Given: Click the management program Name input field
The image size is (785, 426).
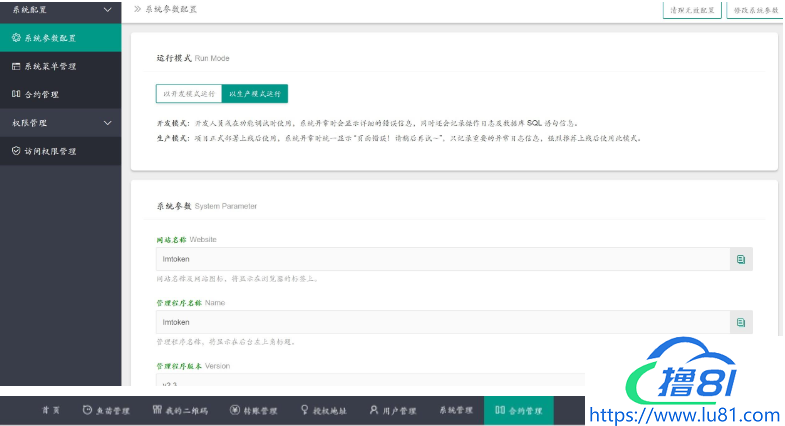Looking at the screenshot, I should (440, 322).
